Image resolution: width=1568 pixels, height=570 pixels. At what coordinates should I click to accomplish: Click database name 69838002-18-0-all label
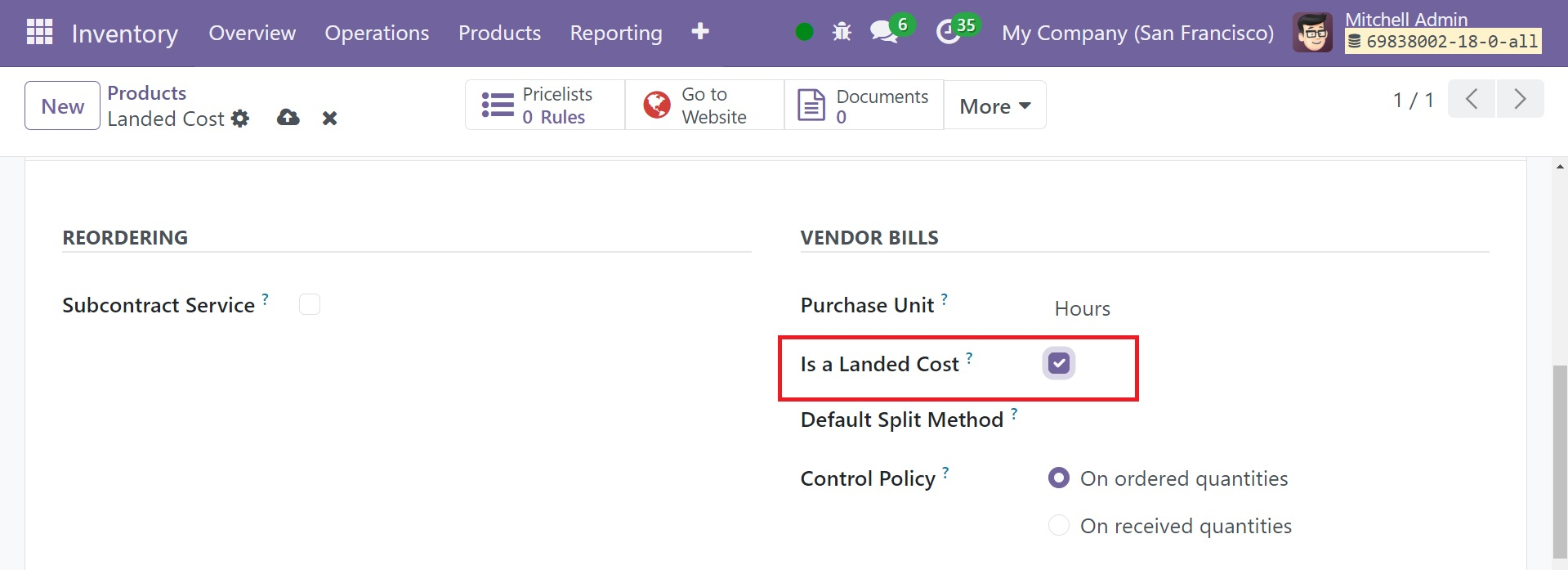tap(1443, 42)
